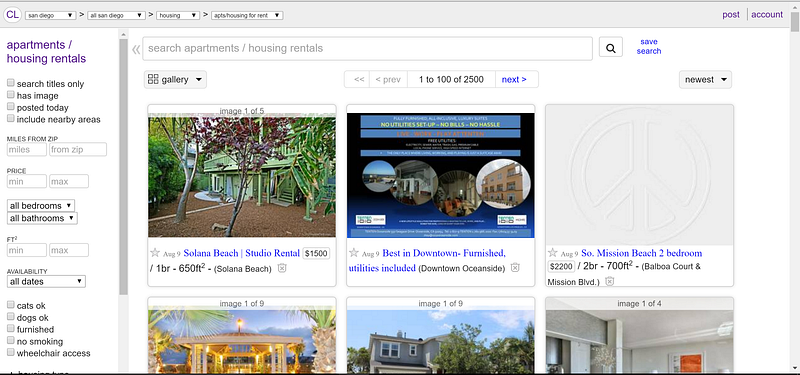Screen dimensions: 800x375
Task: Open the interior room image 1 of 4 thumbnail
Action: tap(639, 340)
